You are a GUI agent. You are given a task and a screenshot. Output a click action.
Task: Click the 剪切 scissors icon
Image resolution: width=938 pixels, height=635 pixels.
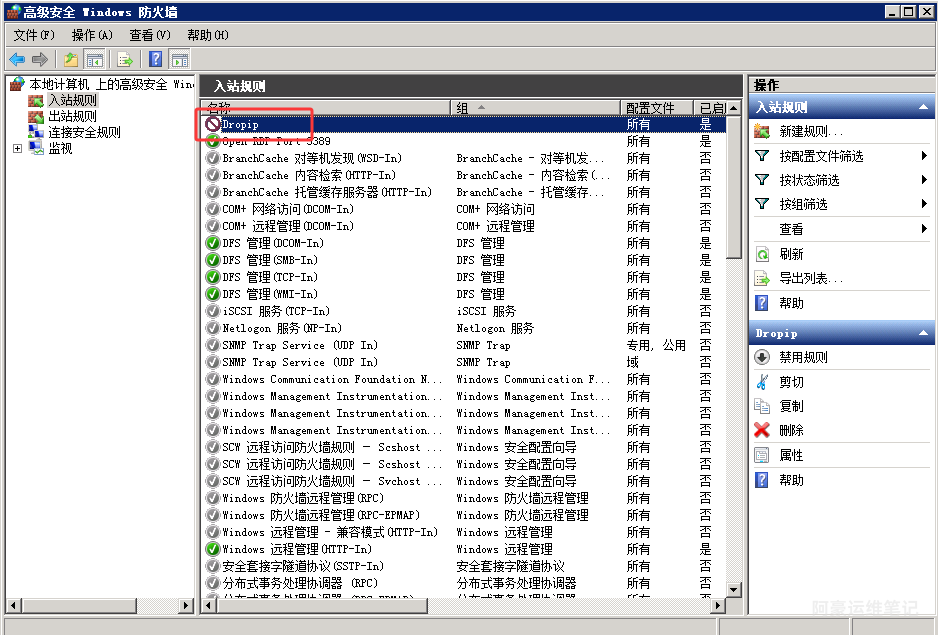click(x=762, y=382)
